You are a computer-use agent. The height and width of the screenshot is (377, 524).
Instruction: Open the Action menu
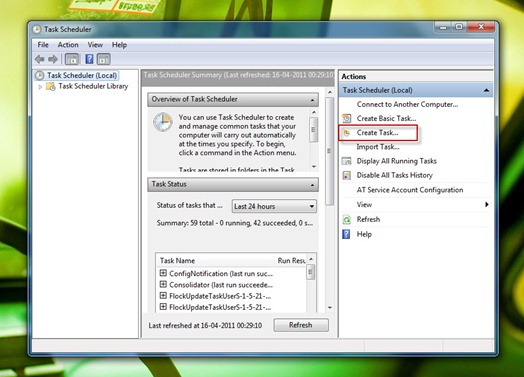tap(68, 45)
